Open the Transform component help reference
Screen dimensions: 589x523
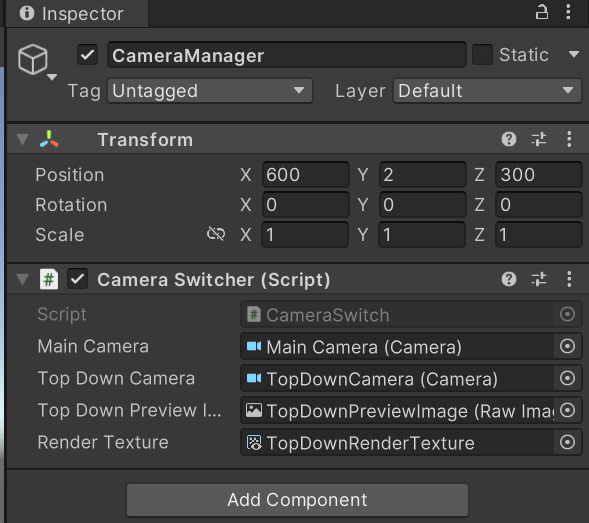click(509, 139)
